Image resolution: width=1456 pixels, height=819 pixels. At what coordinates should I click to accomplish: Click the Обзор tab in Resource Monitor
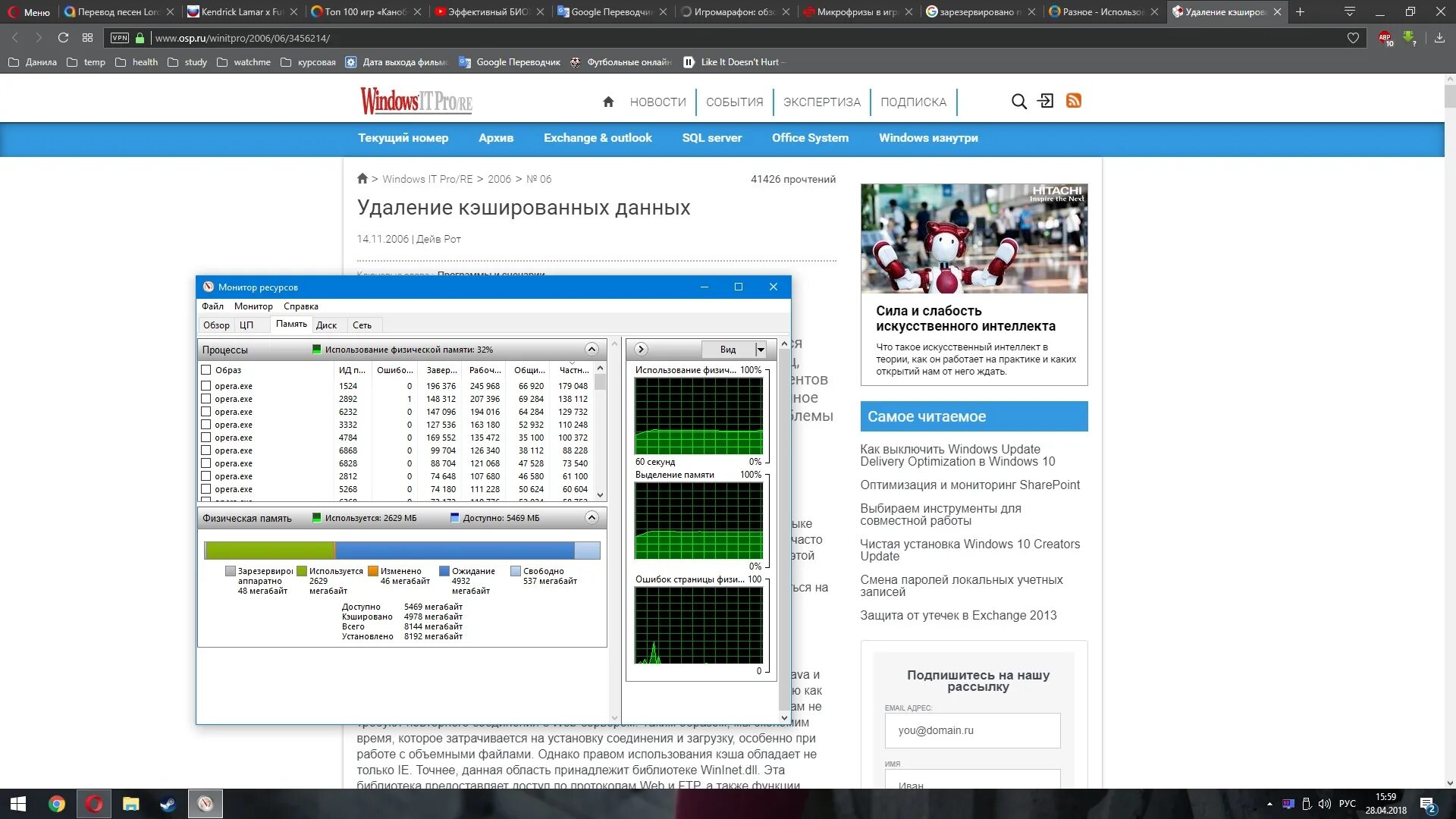pyautogui.click(x=215, y=325)
